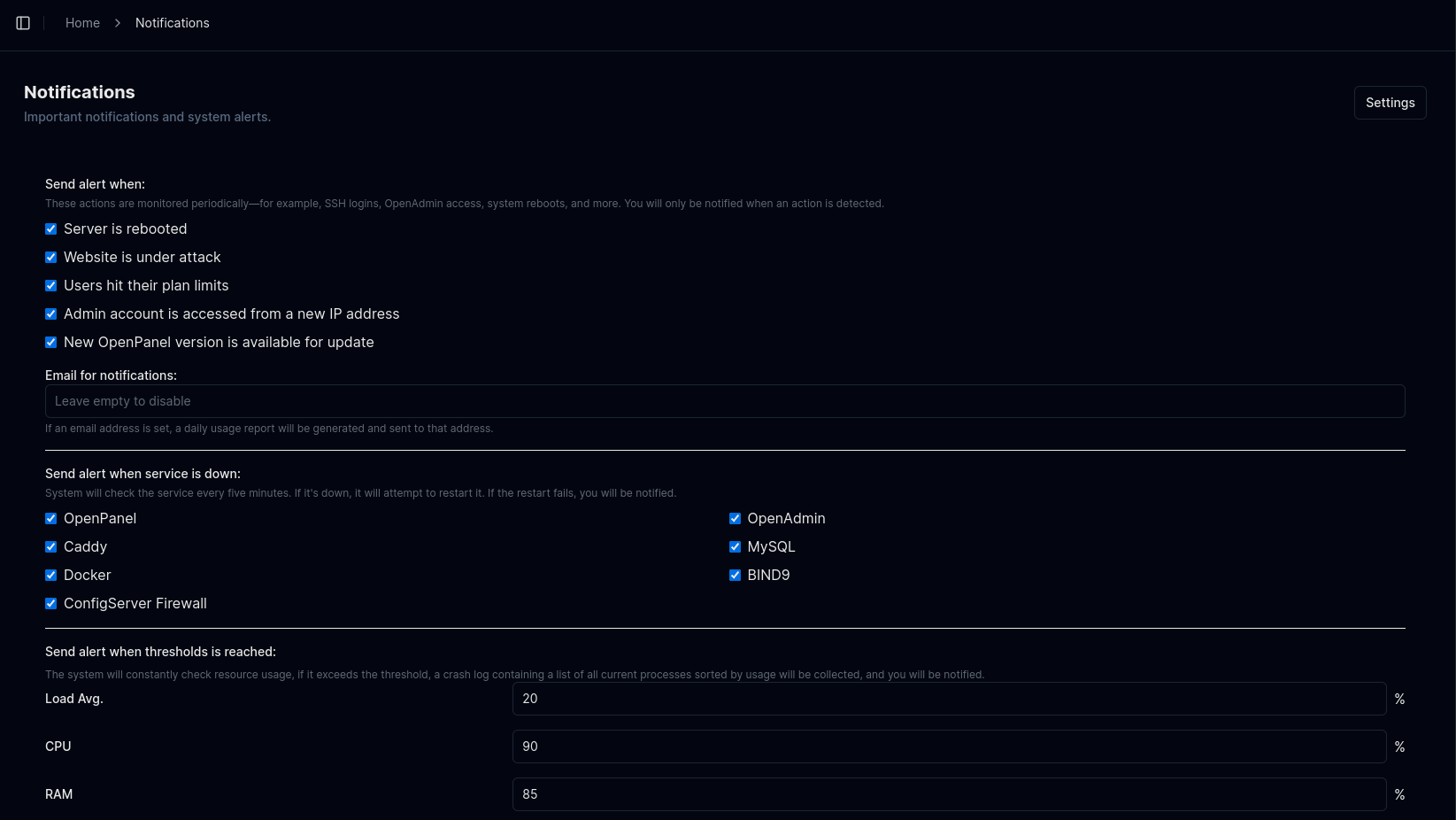
Task: Edit the RAM threshold value
Action: (x=949, y=794)
